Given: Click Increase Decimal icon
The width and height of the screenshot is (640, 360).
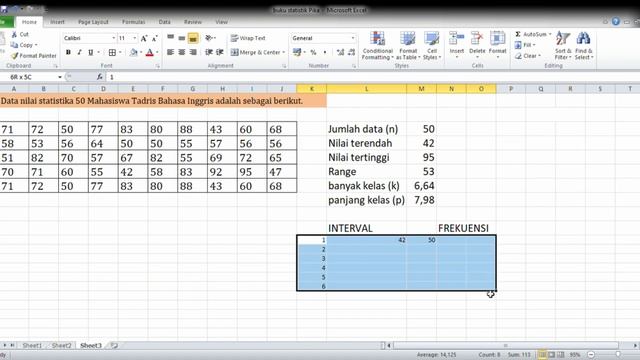Looking at the screenshot, I should point(340,52).
